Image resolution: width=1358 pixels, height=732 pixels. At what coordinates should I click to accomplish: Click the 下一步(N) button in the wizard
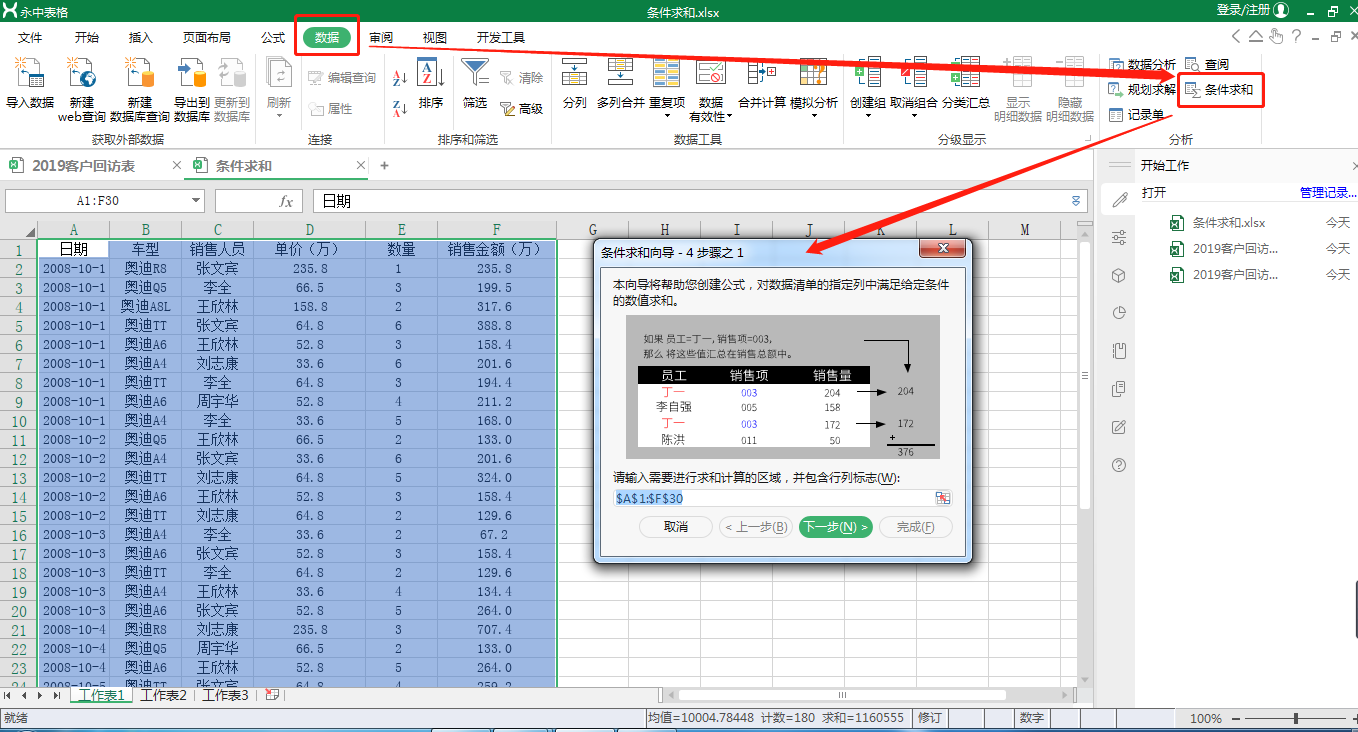click(835, 527)
